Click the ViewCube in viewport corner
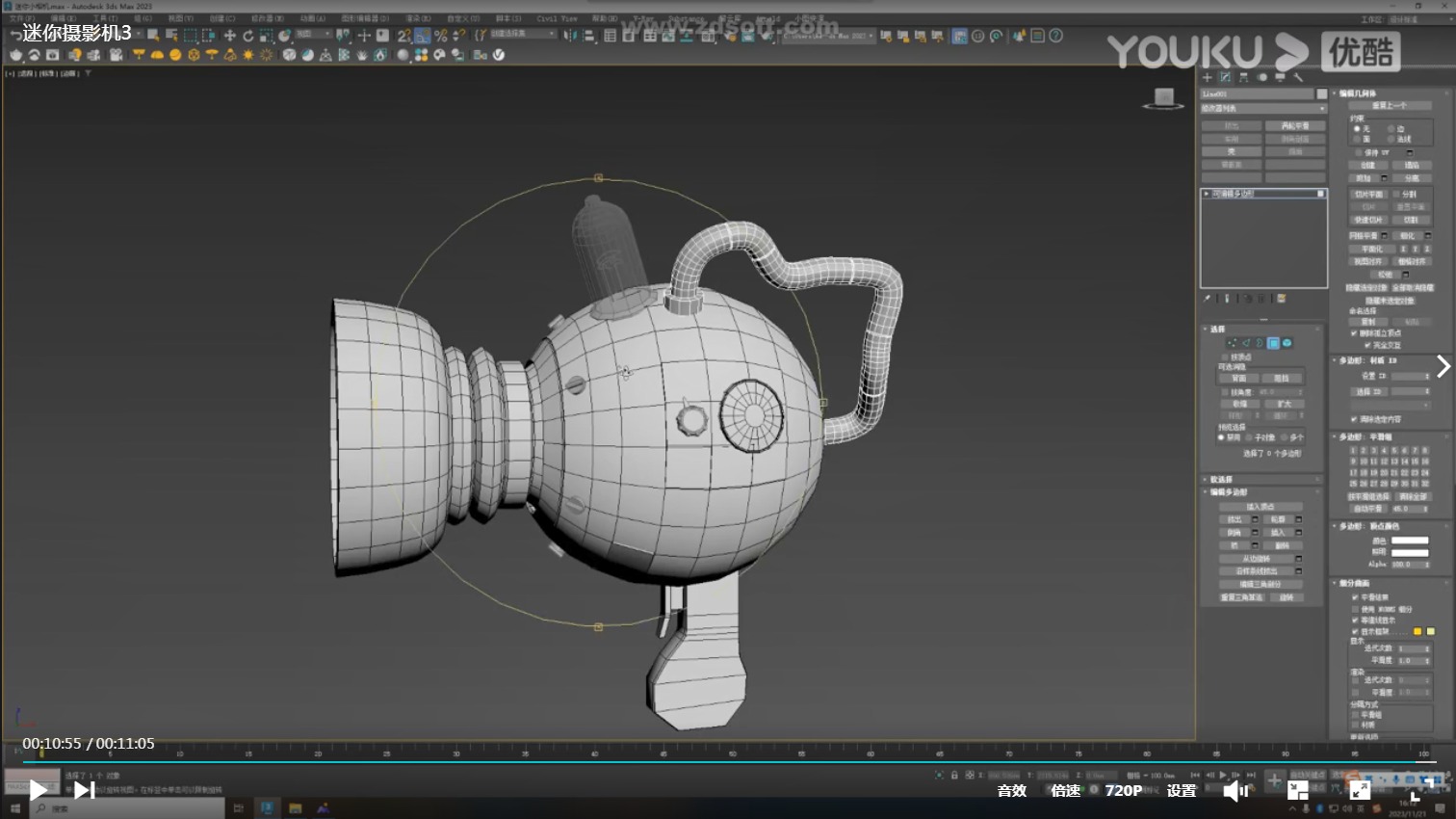Viewport: 1456px width, 819px height. (1163, 97)
